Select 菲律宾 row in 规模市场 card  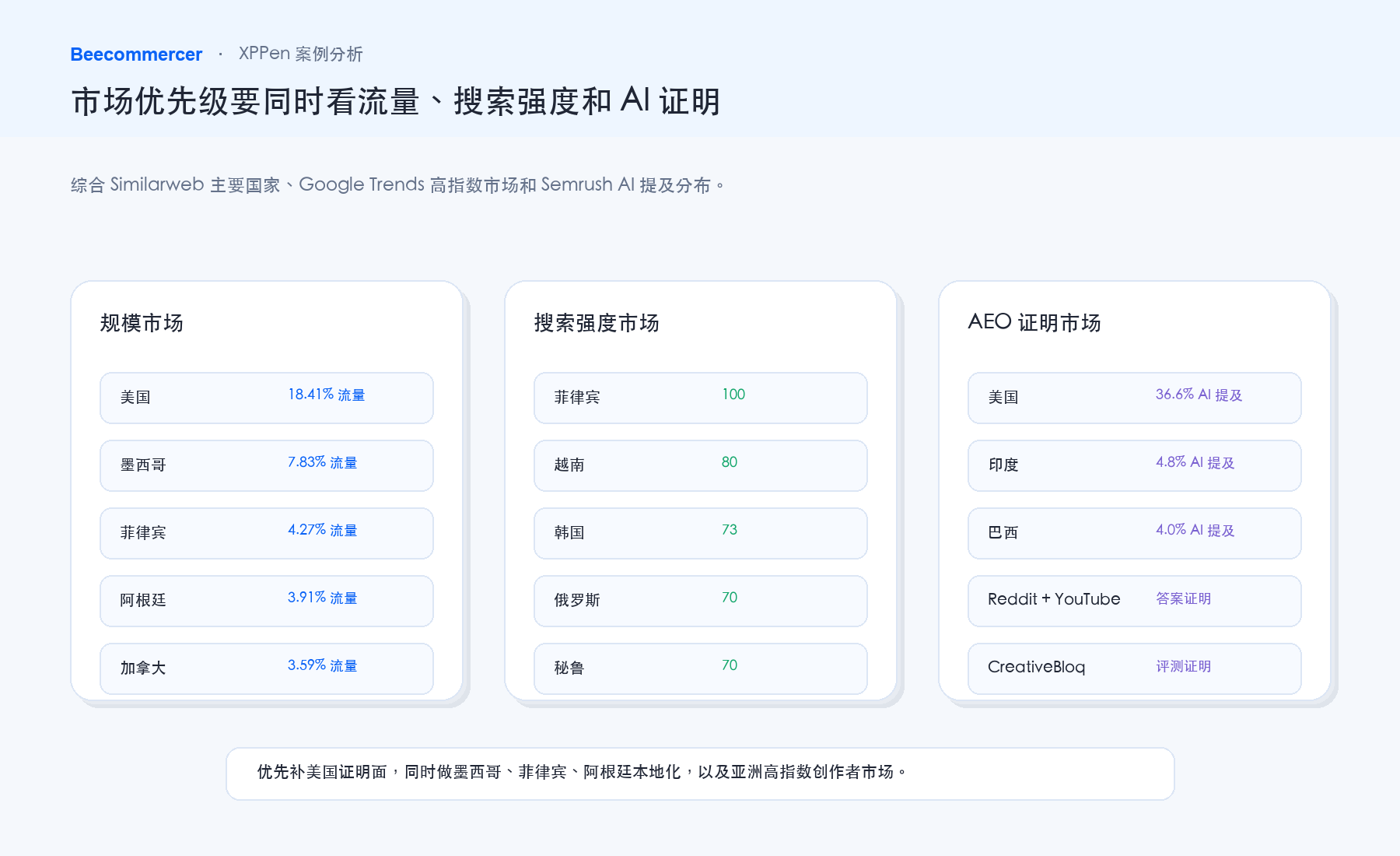click(267, 533)
